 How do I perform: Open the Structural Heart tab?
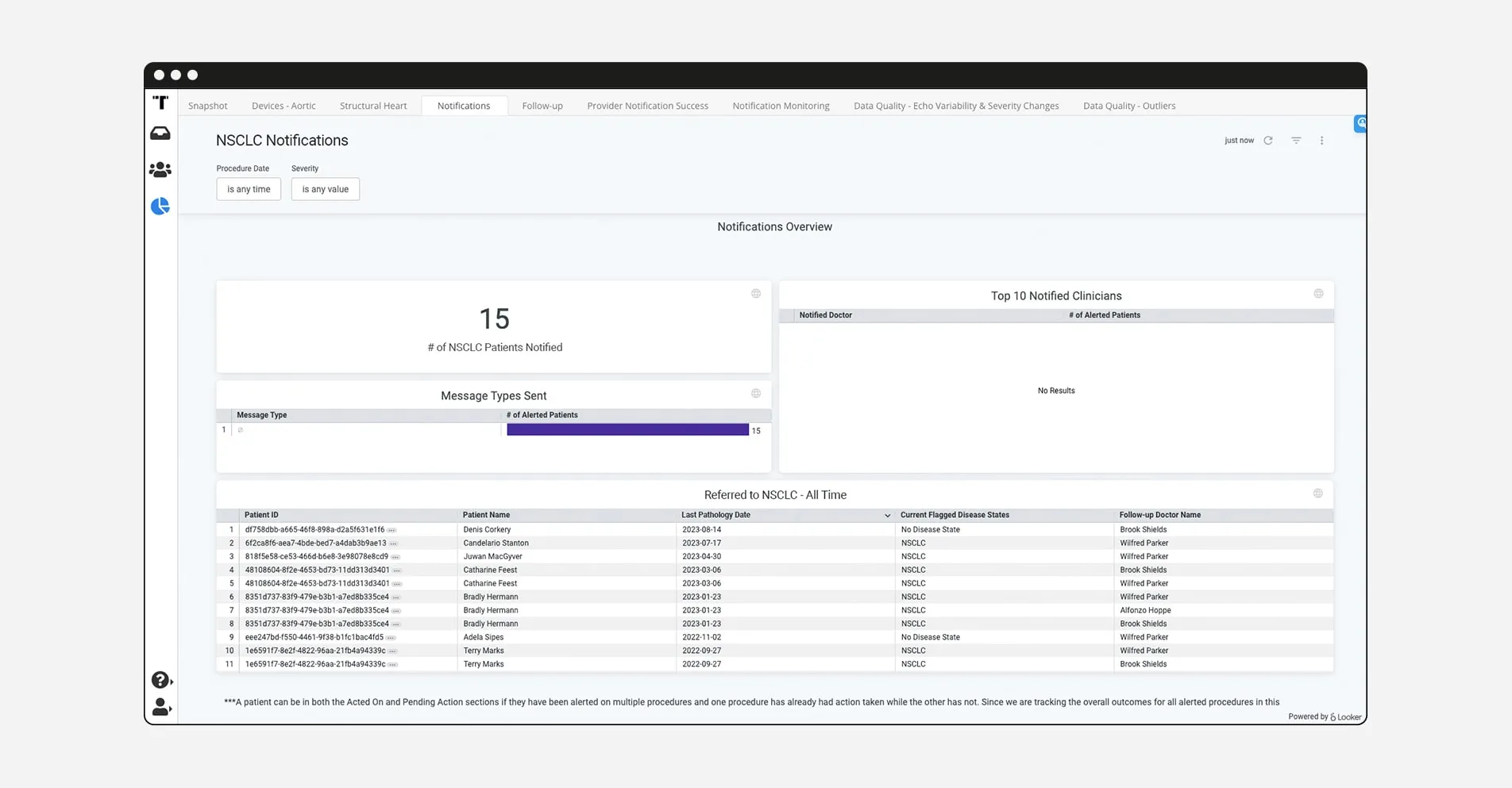point(373,106)
